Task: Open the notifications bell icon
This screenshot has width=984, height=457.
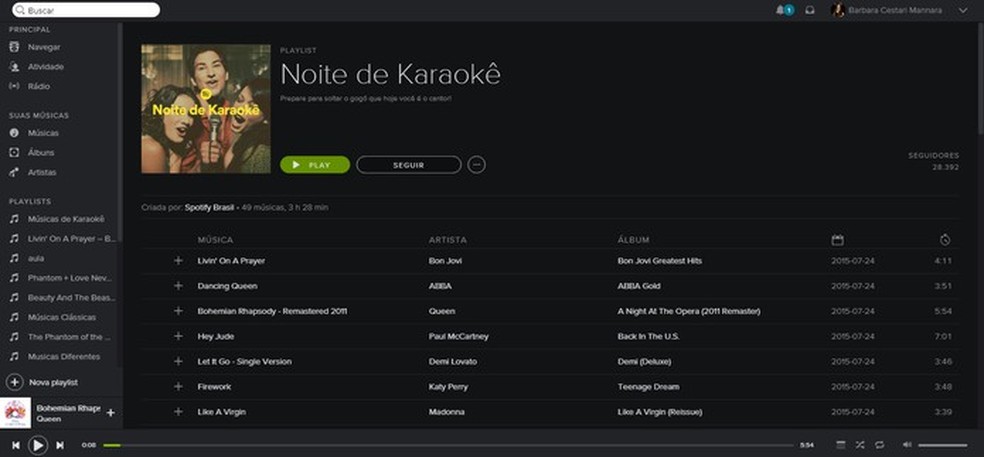Action: coord(780,10)
